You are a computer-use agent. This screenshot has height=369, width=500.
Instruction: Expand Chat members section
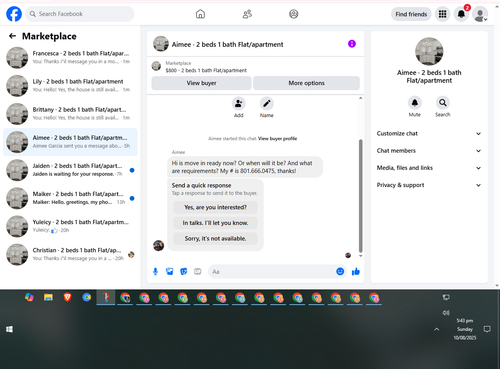coord(429,151)
